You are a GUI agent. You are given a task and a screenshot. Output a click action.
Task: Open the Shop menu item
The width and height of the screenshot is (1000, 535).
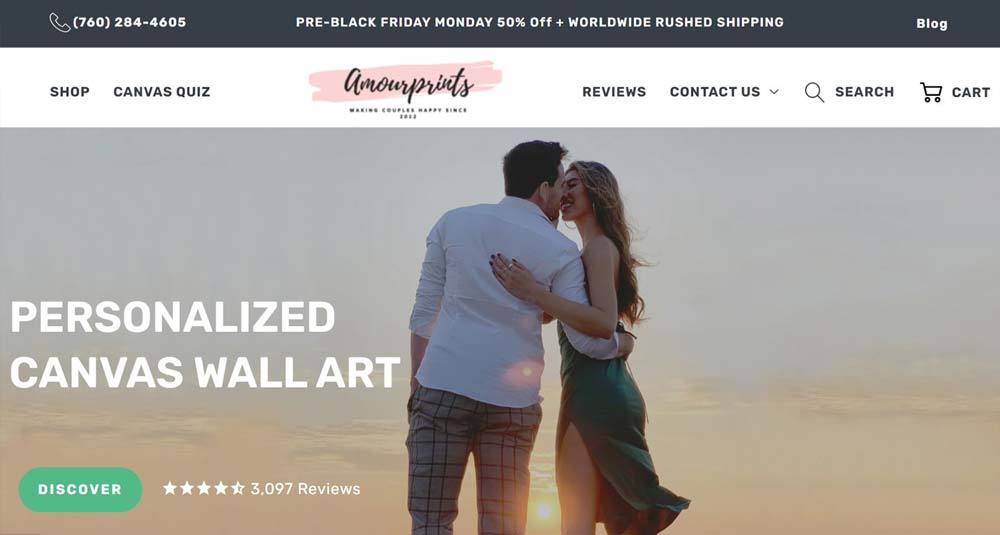click(70, 92)
